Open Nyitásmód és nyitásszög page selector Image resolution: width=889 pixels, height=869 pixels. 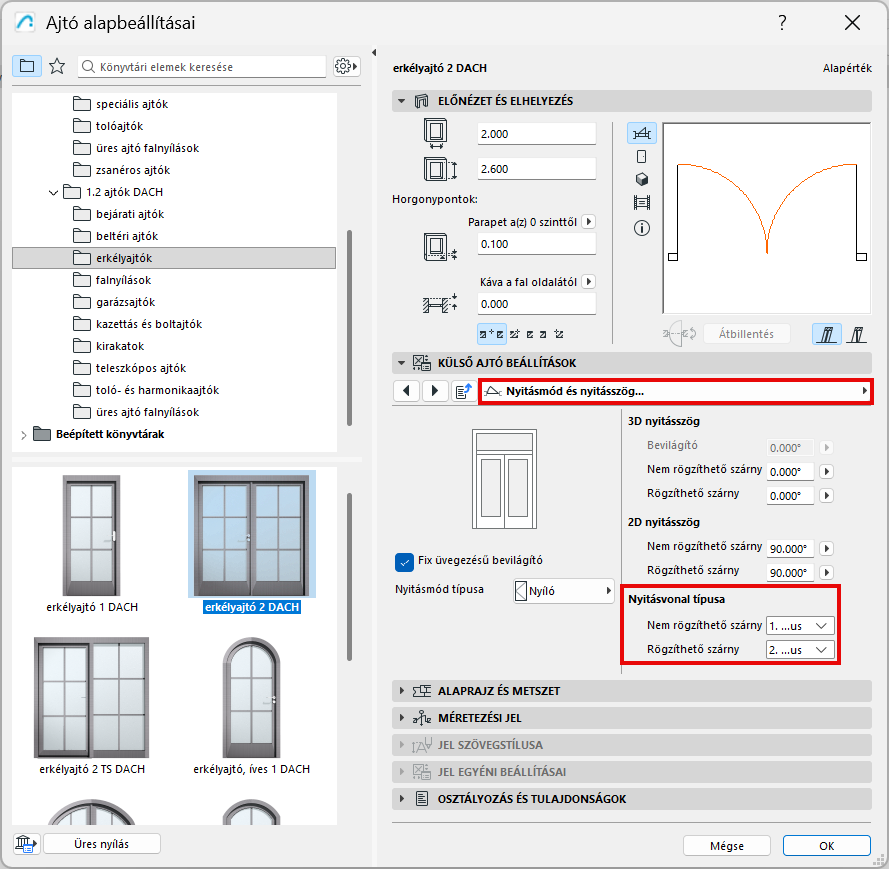(x=675, y=391)
